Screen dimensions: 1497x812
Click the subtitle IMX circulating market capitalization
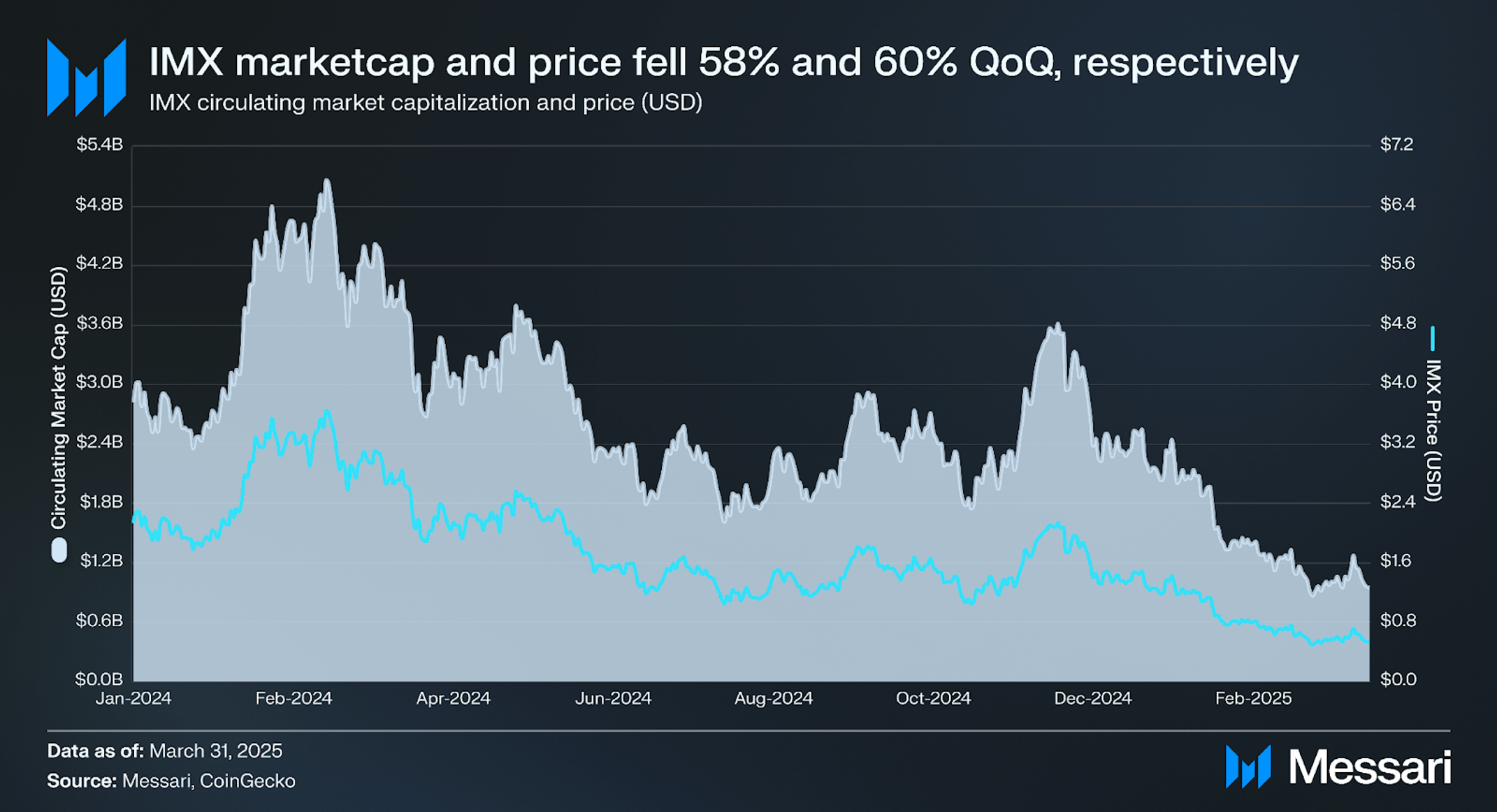pos(426,103)
